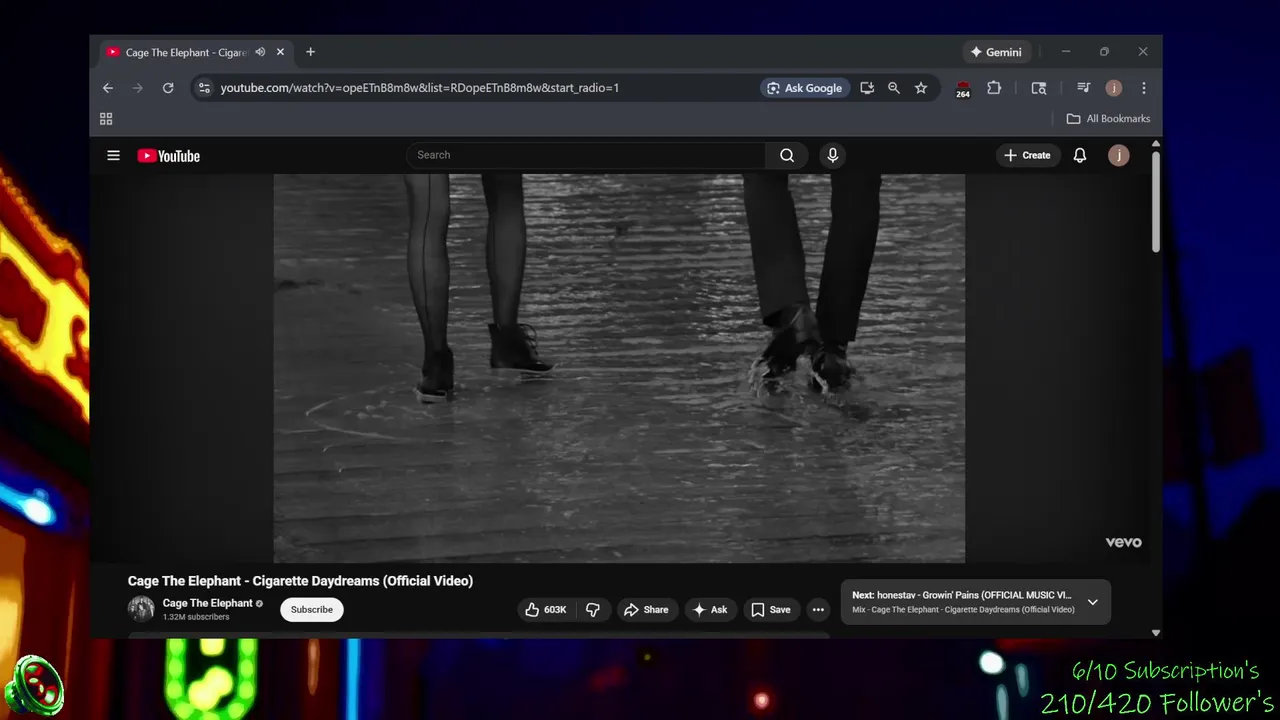Viewport: 1280px width, 720px height.
Task: Click the page vertical scrollbar thumb
Action: 1156,201
